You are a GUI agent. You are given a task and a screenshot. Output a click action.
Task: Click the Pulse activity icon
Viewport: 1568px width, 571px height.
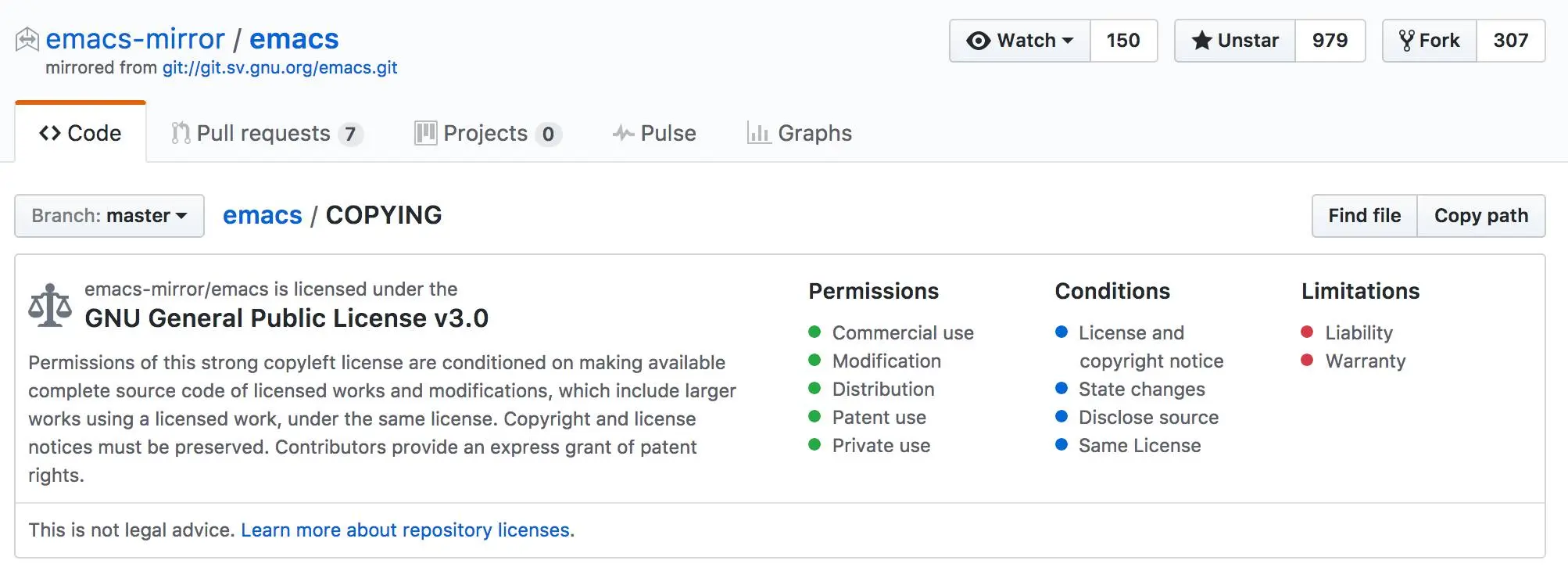click(x=623, y=133)
